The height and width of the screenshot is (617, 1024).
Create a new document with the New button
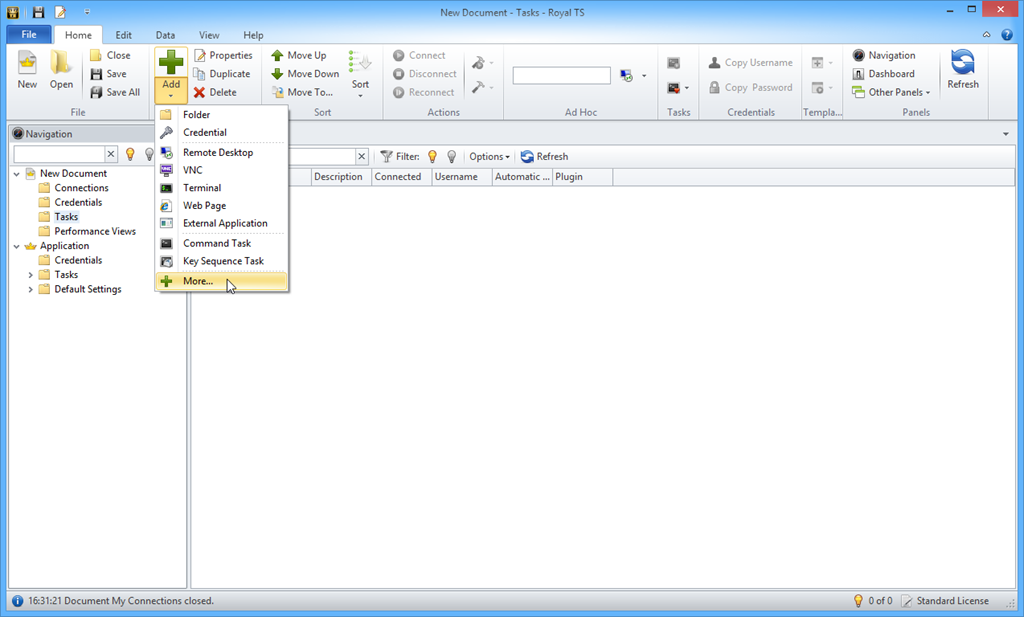27,70
